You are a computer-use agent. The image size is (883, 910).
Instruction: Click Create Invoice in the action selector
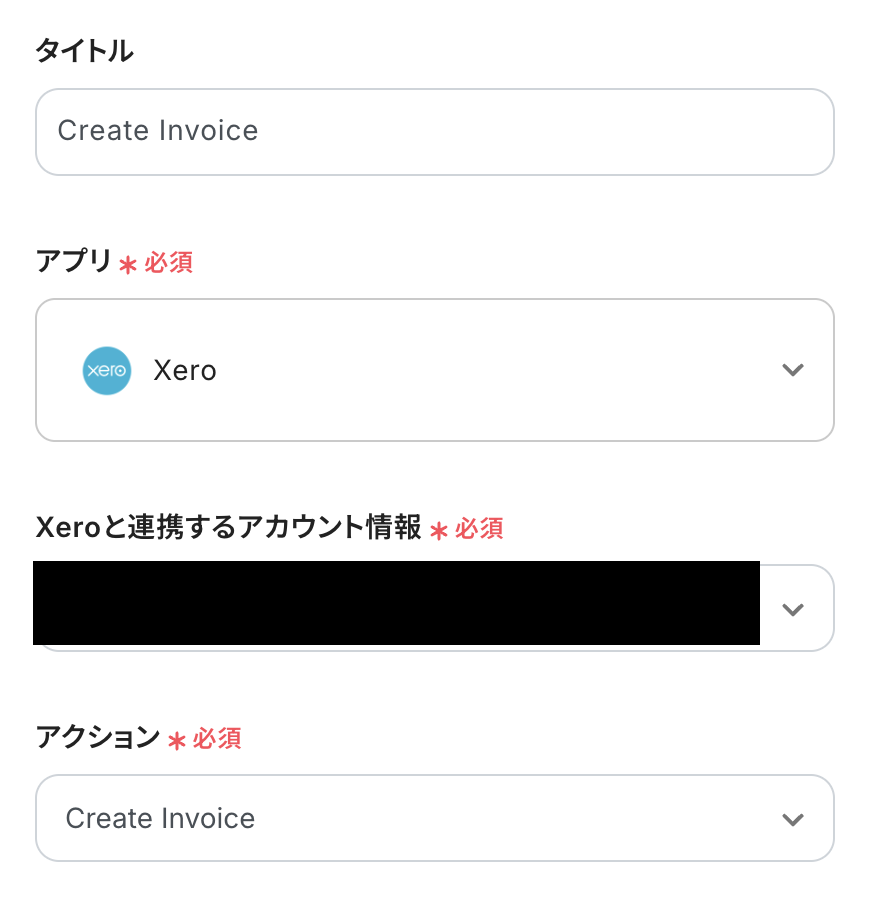pyautogui.click(x=160, y=819)
